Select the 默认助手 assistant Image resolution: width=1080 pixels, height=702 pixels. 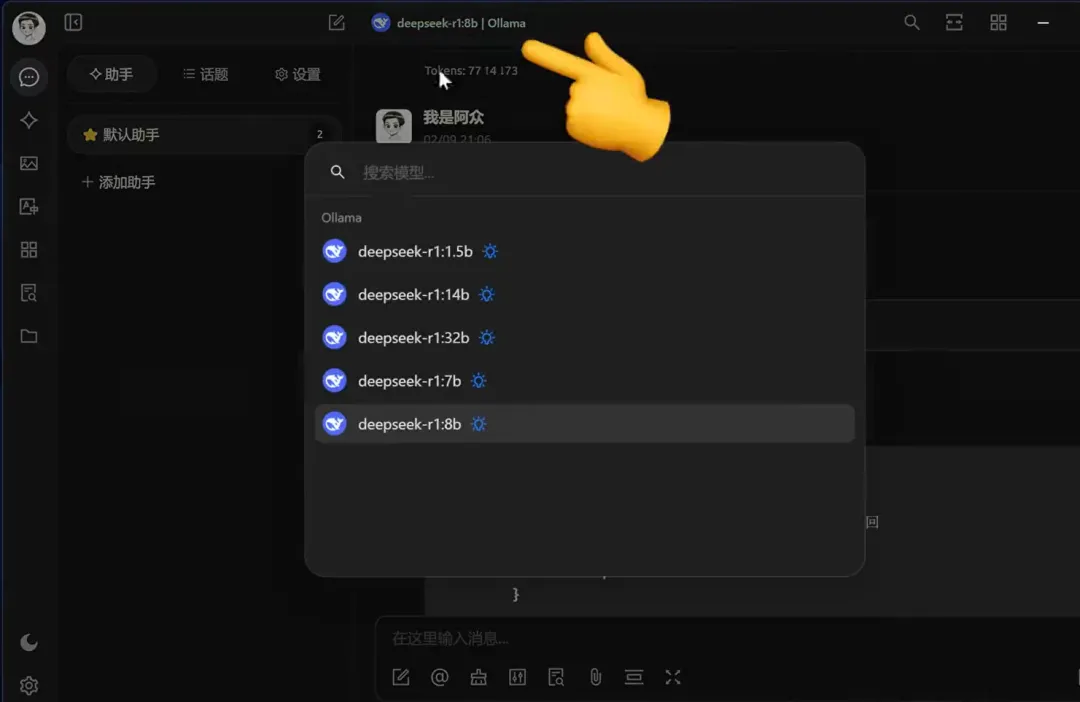[203, 134]
